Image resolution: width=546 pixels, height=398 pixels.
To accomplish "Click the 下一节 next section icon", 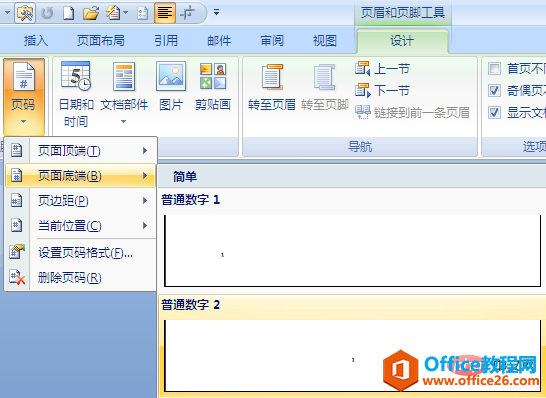I will [362, 90].
